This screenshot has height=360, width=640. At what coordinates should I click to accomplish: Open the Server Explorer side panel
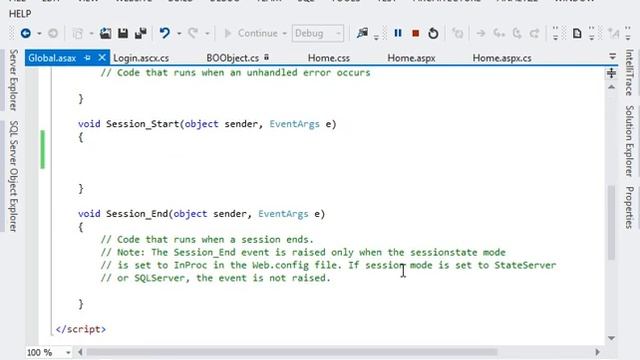click(x=13, y=80)
